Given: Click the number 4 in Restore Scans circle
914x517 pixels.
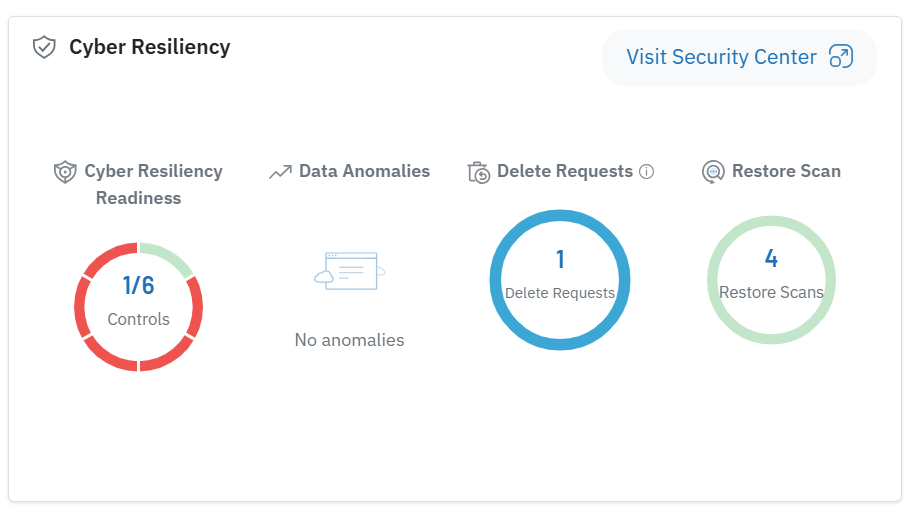Looking at the screenshot, I should pos(771,258).
